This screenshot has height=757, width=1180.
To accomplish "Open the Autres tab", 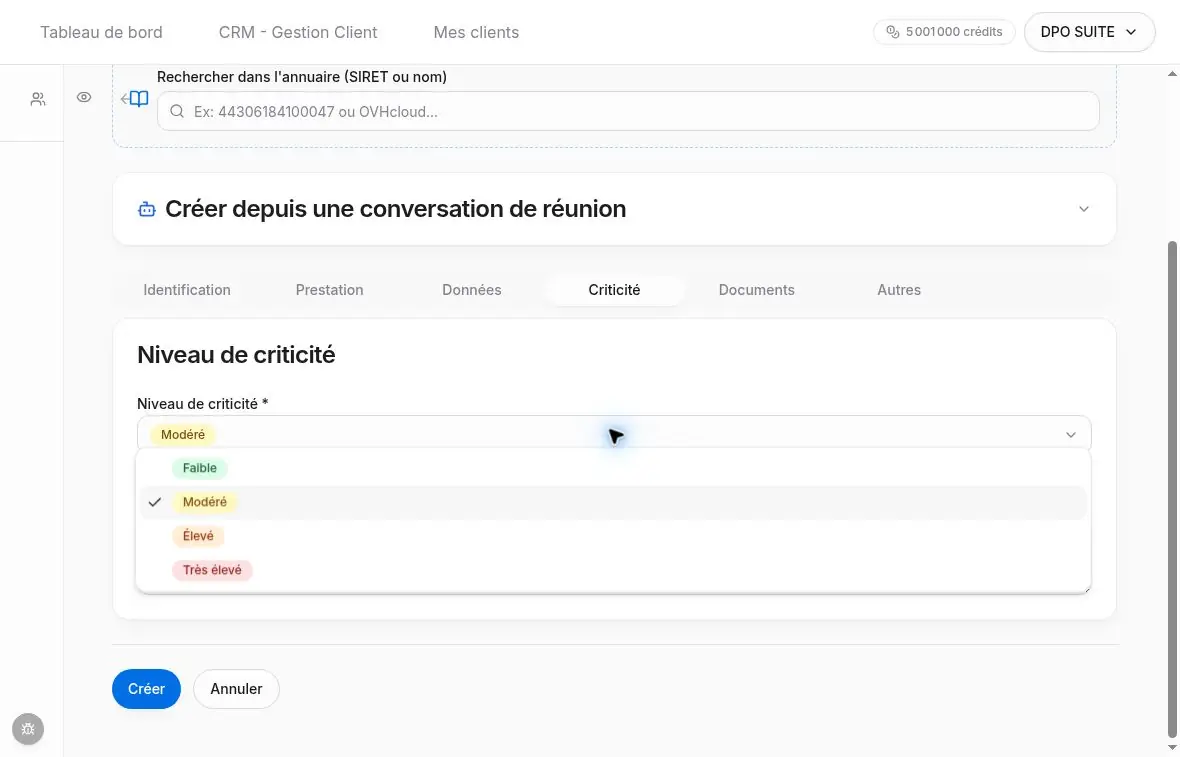I will 899,290.
